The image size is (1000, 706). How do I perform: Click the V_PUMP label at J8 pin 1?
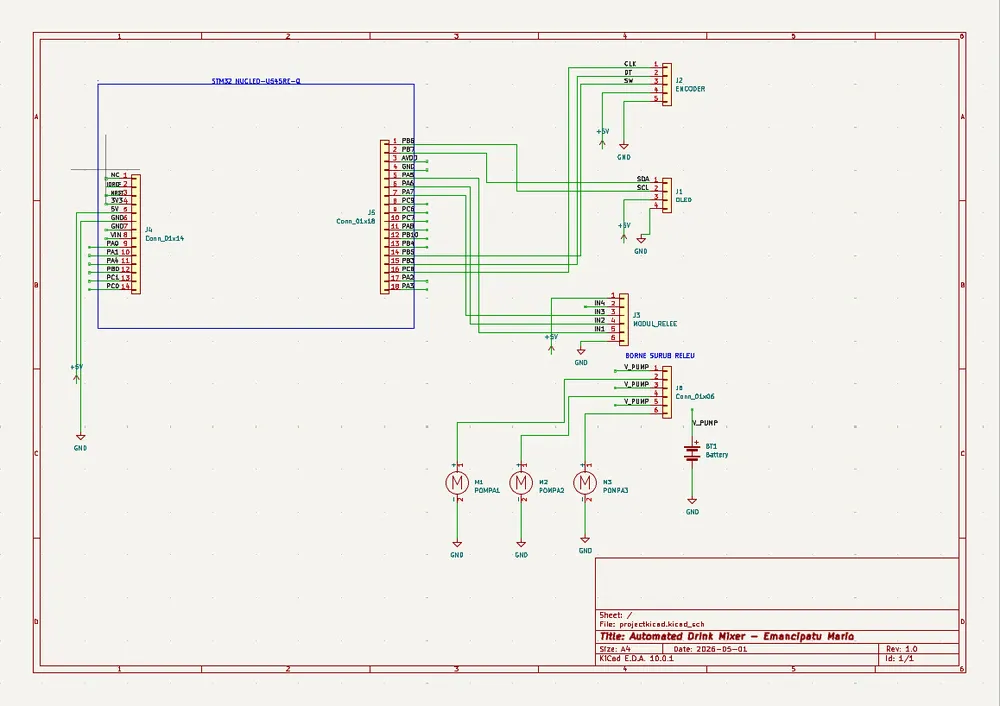pyautogui.click(x=636, y=367)
